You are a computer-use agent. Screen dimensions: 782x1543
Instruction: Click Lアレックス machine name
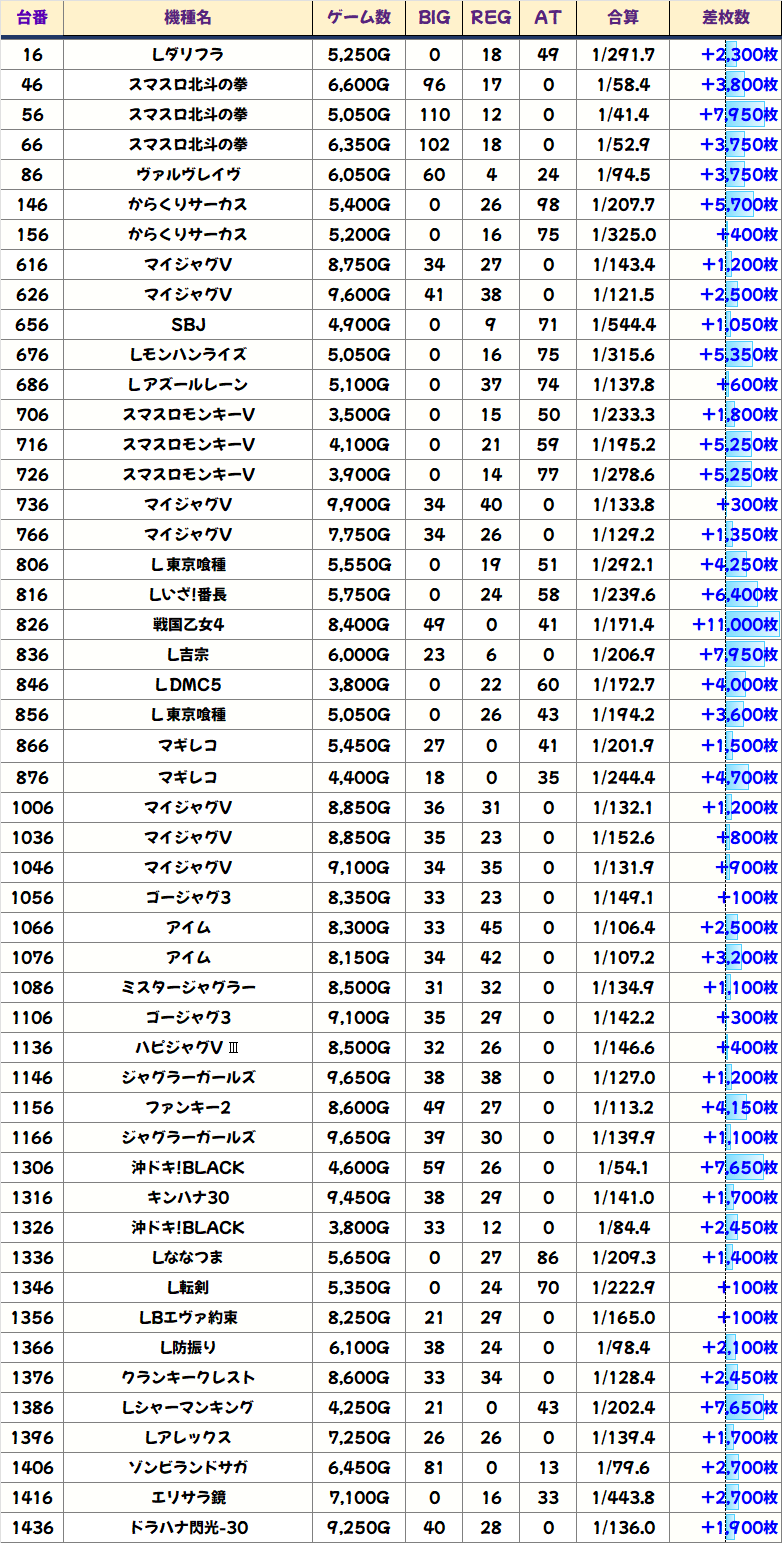click(188, 1438)
